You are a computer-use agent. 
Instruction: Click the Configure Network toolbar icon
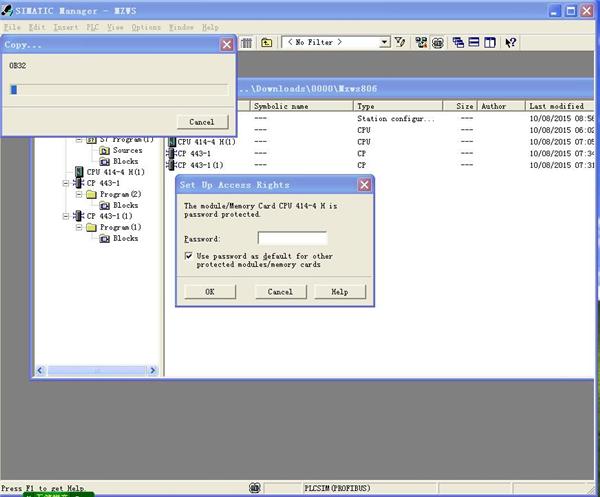[421, 42]
